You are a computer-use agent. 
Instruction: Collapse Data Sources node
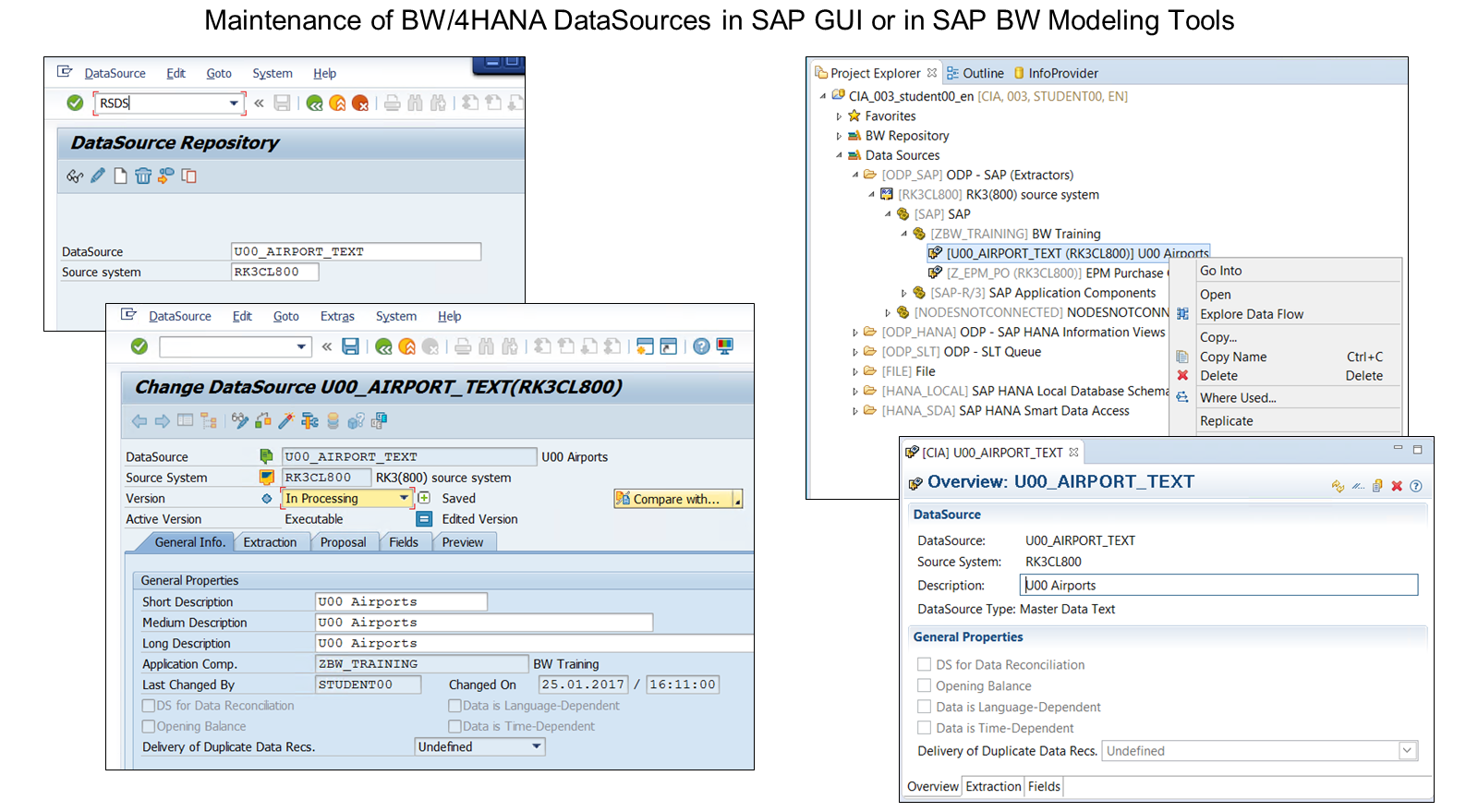click(x=839, y=155)
